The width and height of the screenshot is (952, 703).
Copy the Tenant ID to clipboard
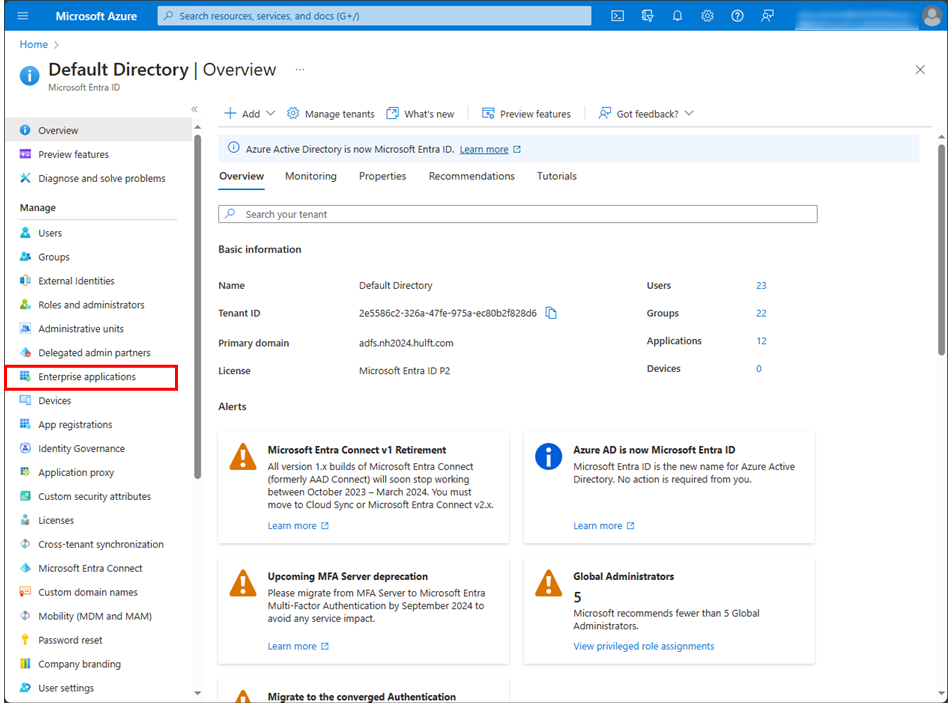coord(551,313)
